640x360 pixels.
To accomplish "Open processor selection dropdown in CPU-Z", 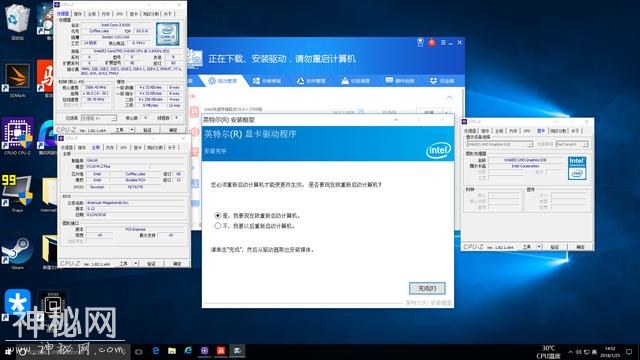I will (99, 118).
